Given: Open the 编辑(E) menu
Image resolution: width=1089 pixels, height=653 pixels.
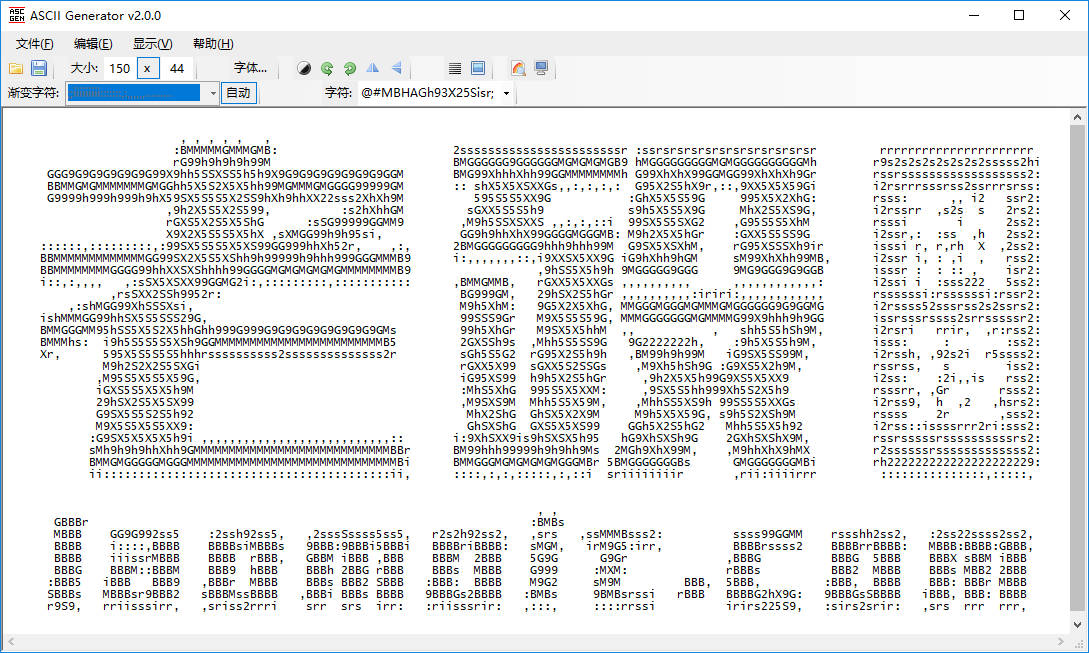Looking at the screenshot, I should pos(93,44).
